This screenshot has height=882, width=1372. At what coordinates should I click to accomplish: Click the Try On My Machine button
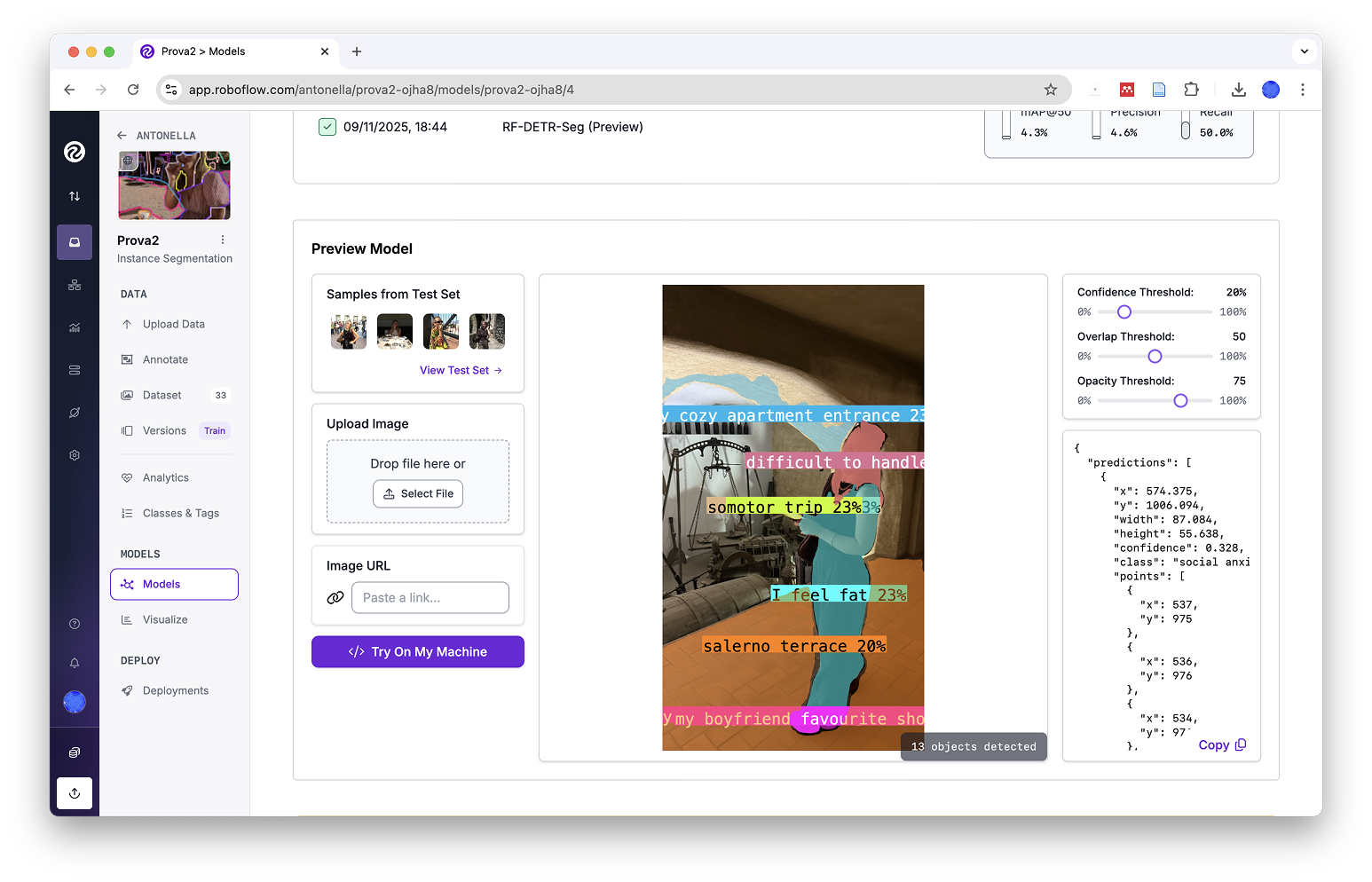(418, 652)
